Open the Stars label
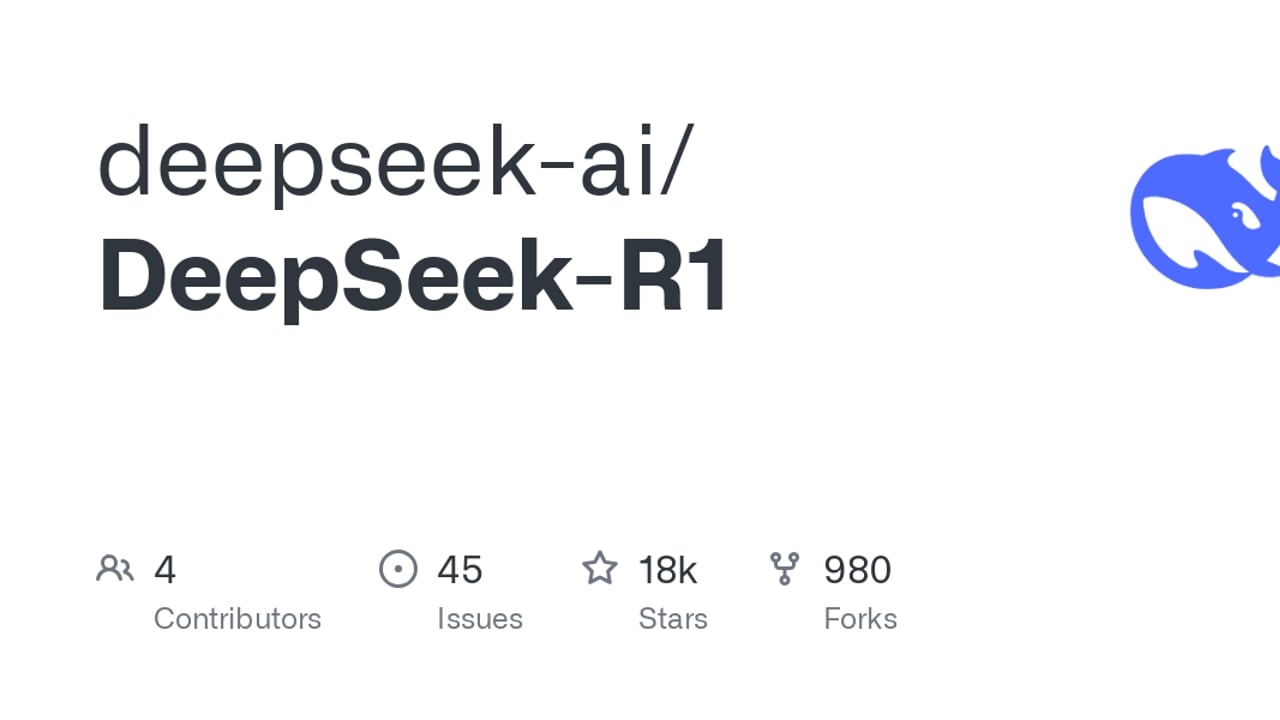 (673, 619)
